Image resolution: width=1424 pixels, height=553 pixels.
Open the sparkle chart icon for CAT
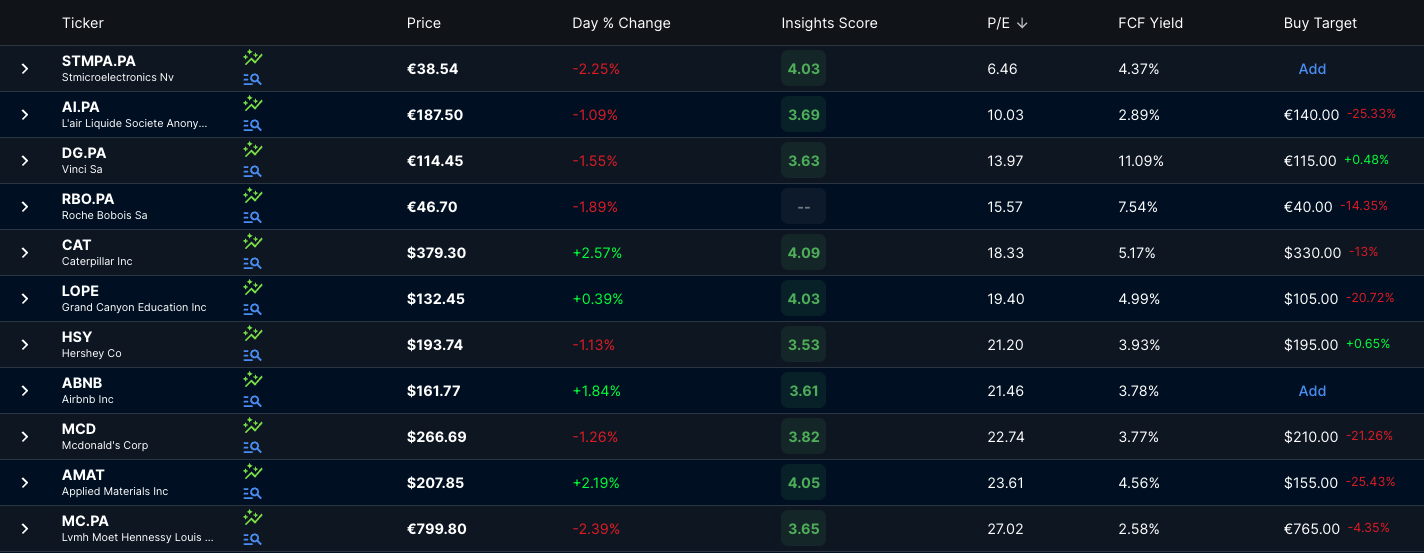[x=252, y=242]
